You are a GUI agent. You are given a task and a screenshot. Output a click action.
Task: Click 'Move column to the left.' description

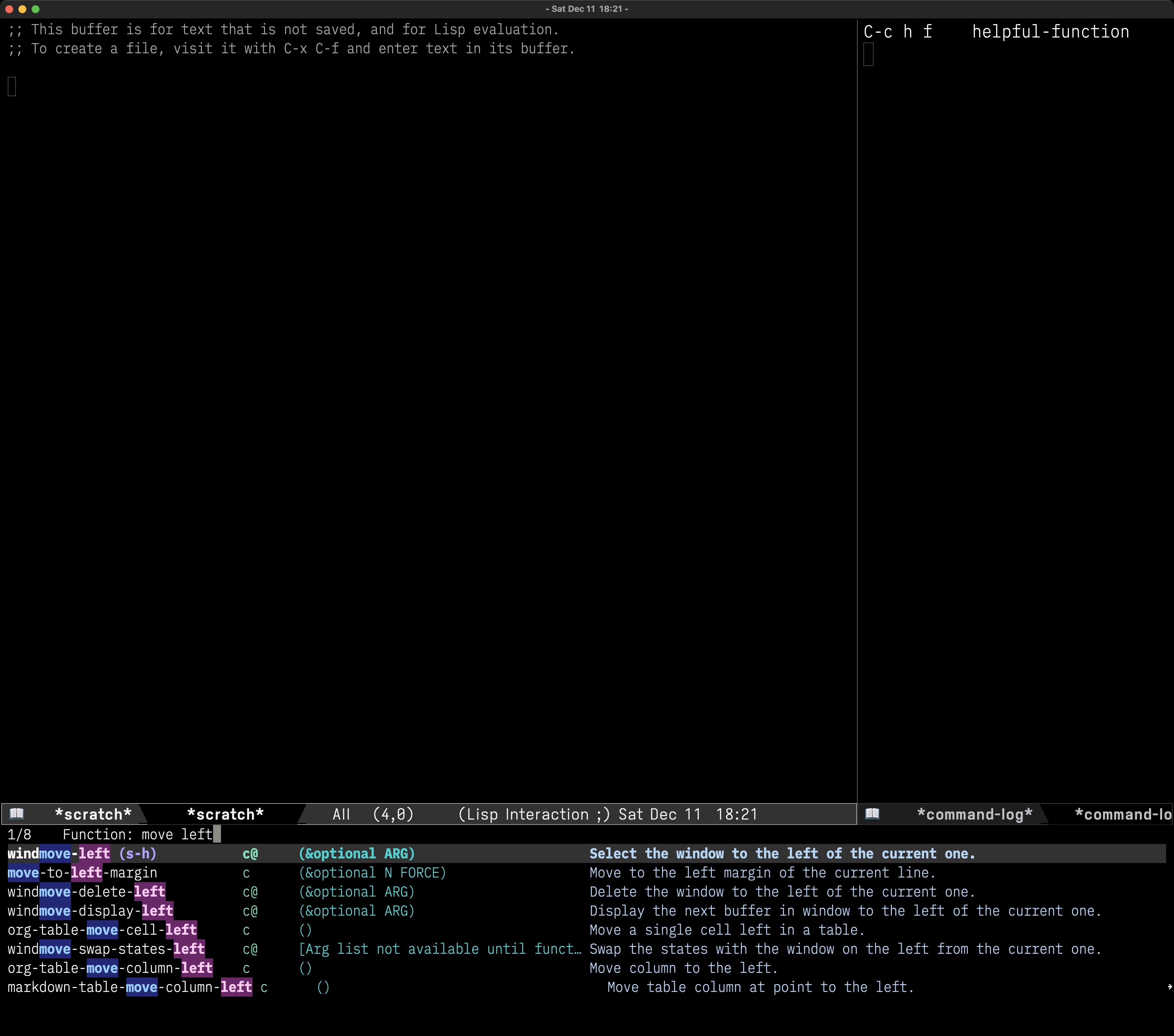(683, 968)
